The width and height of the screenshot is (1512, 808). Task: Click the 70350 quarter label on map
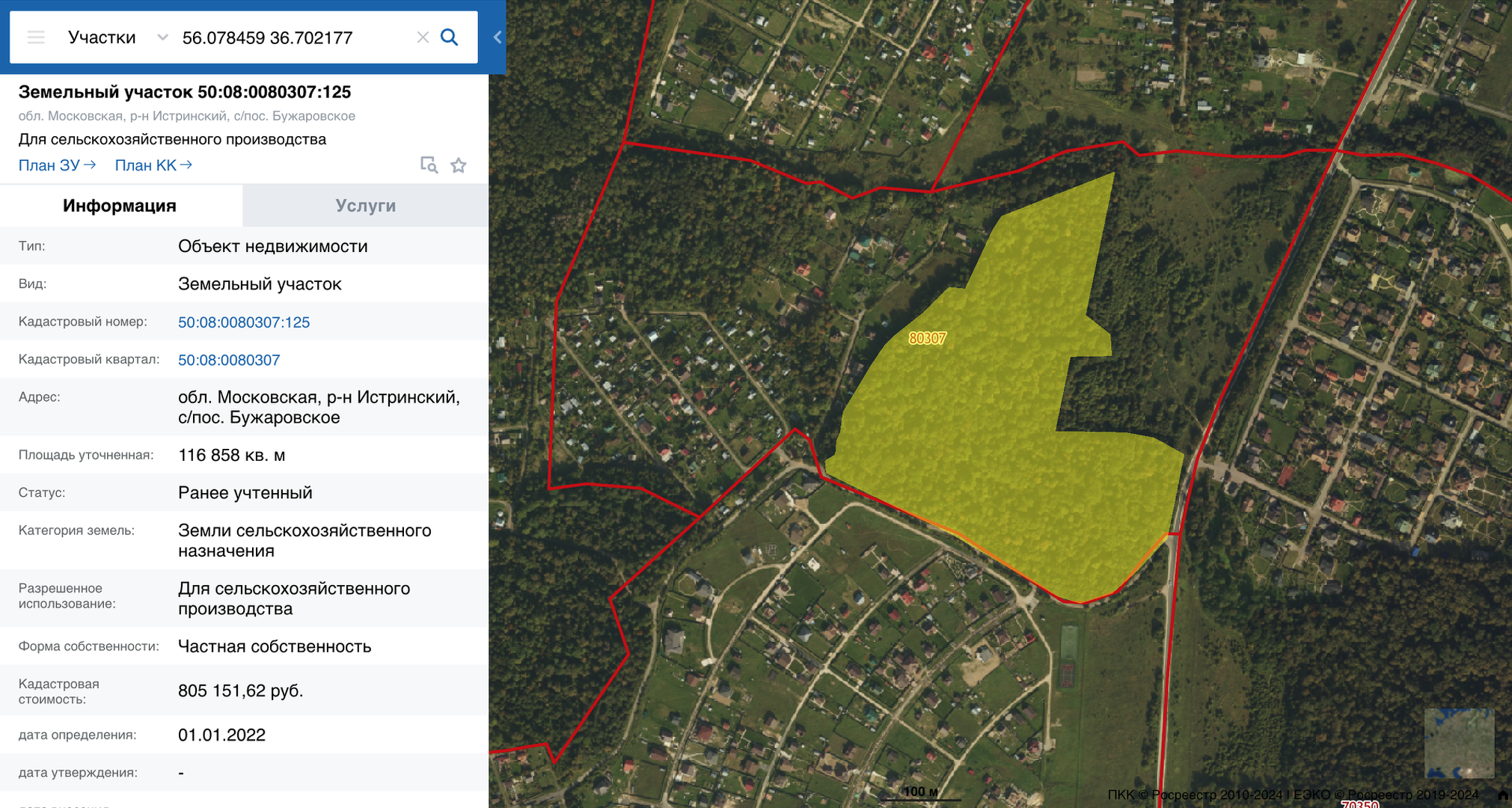pos(1359,804)
